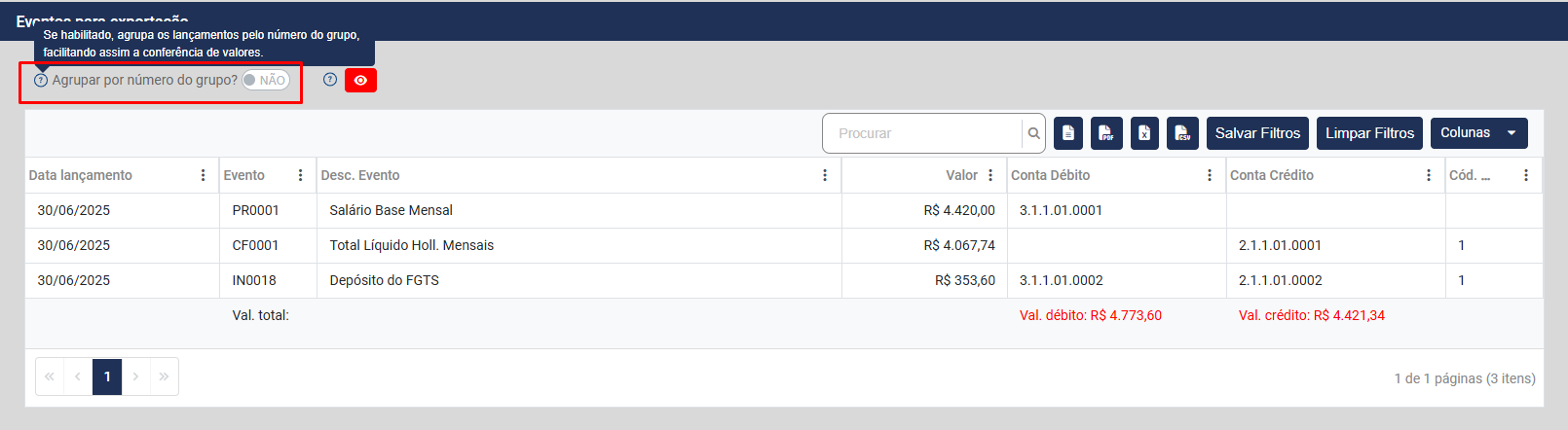Click help icon beside Agrupar por número
The image size is (1568, 430).
coord(41,80)
